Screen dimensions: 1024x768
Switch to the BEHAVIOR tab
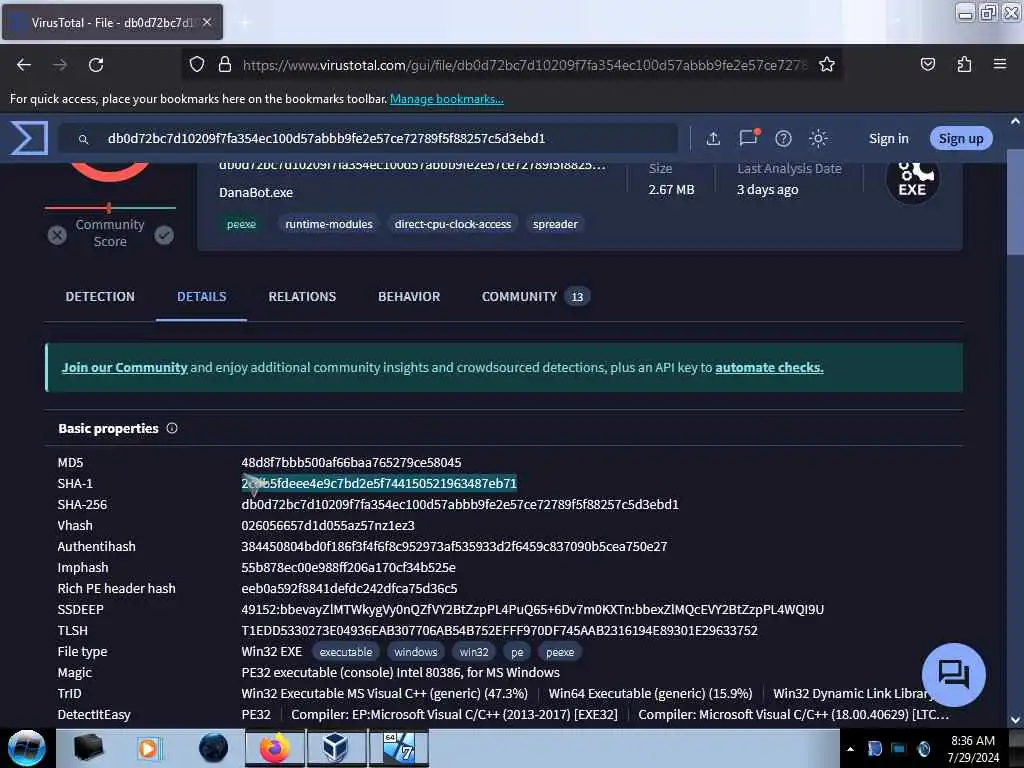click(x=409, y=296)
